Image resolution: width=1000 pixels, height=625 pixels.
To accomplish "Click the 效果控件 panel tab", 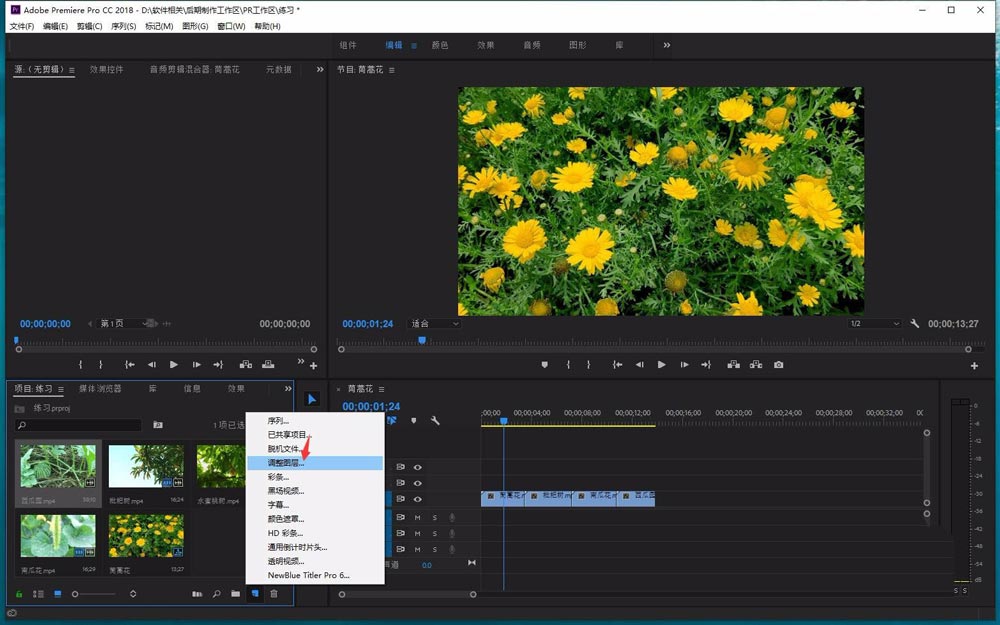I will click(107, 70).
